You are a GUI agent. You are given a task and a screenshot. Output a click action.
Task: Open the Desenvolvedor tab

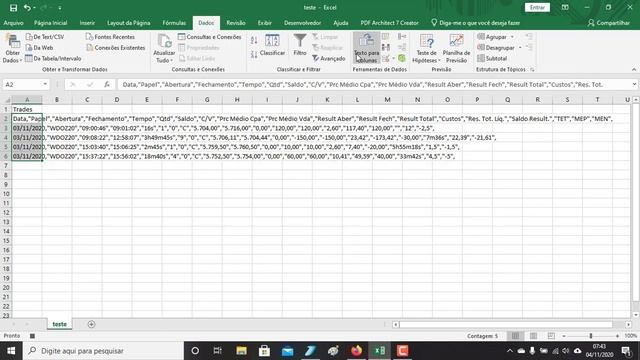(x=302, y=23)
